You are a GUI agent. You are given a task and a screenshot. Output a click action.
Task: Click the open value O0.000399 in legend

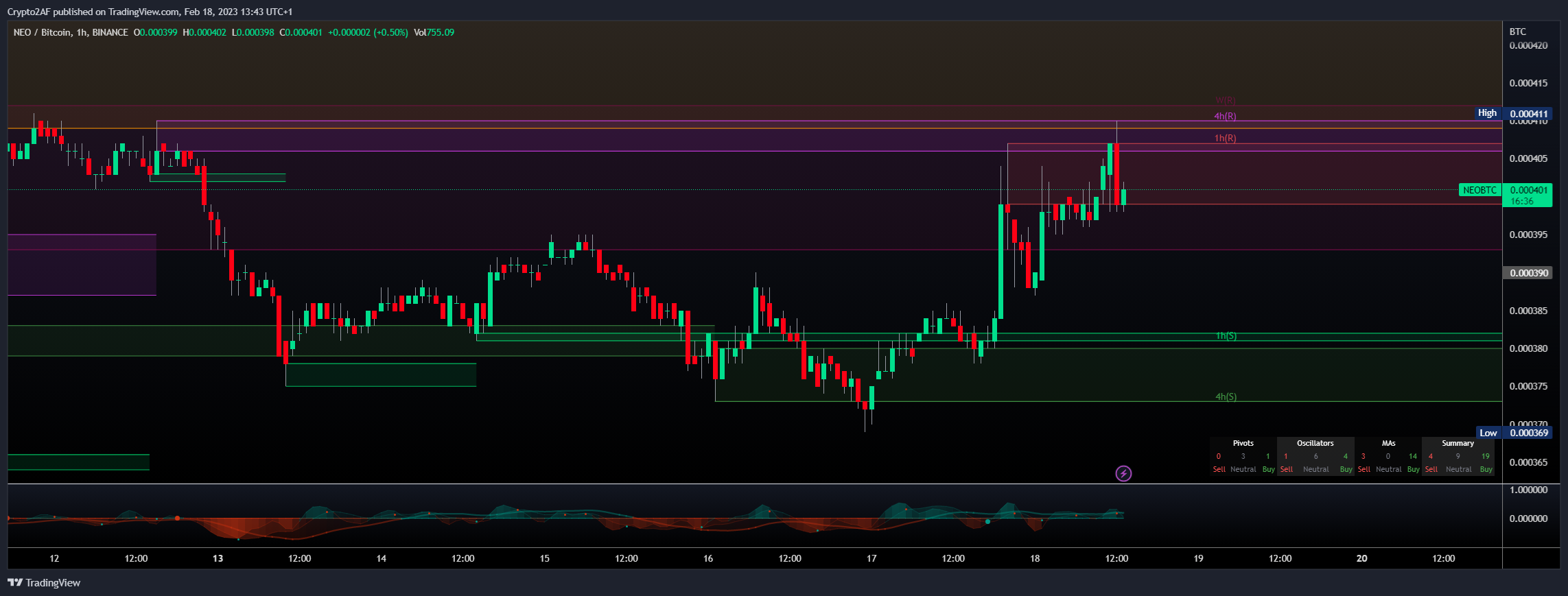(x=155, y=32)
